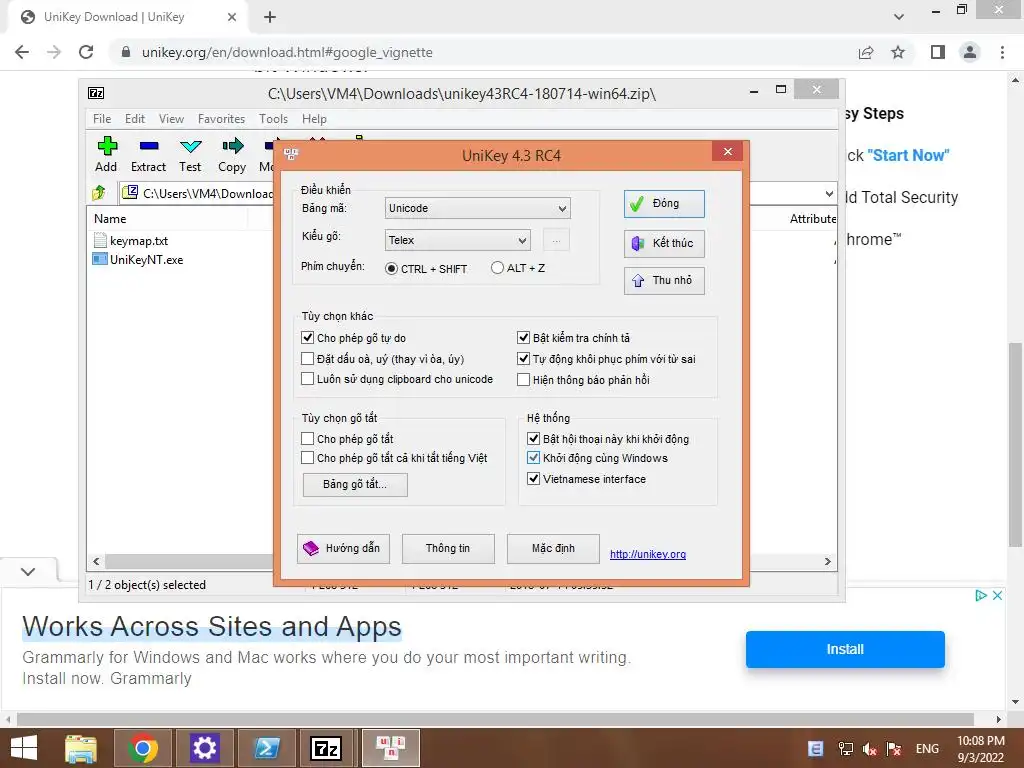This screenshot has width=1024, height=768.
Task: Click the up-folder icon in 7-Zip address bar
Action: pyautogui.click(x=99, y=193)
